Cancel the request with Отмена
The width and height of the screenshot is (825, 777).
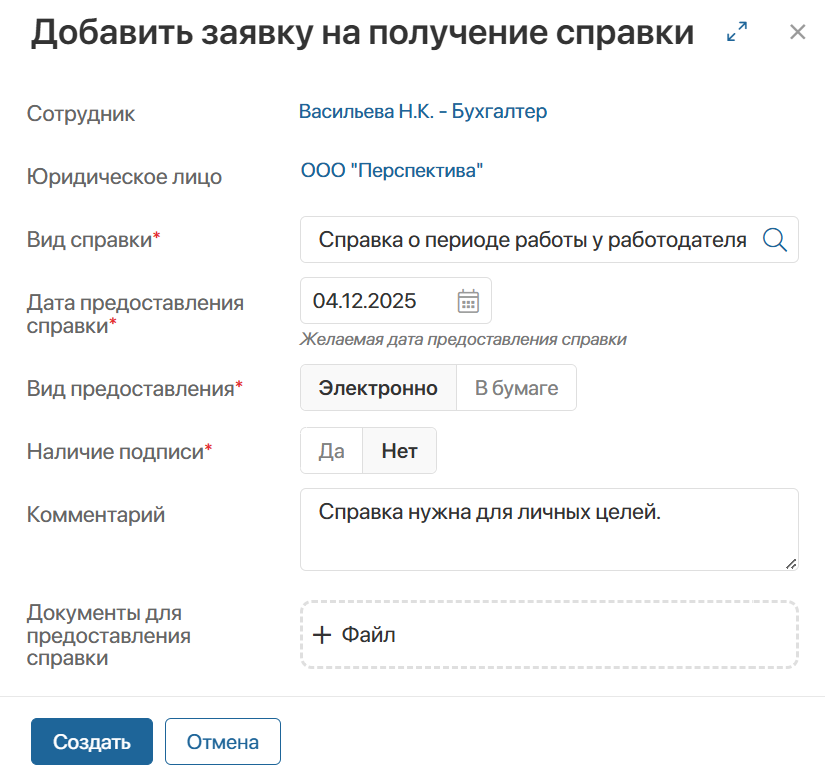click(222, 741)
